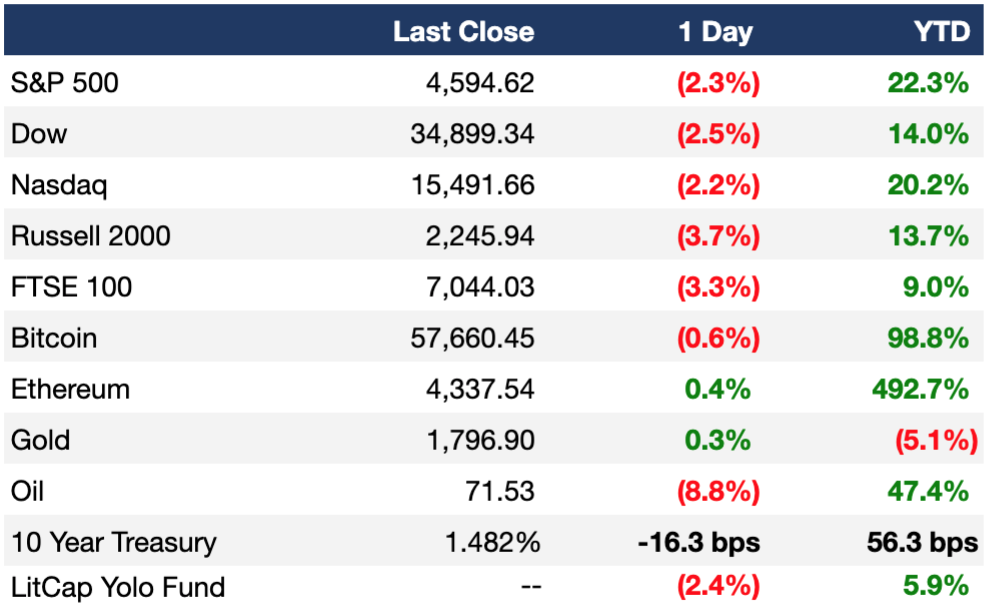Click the Bitcoin row label
Viewport: 988px width, 608px height.
(x=54, y=338)
